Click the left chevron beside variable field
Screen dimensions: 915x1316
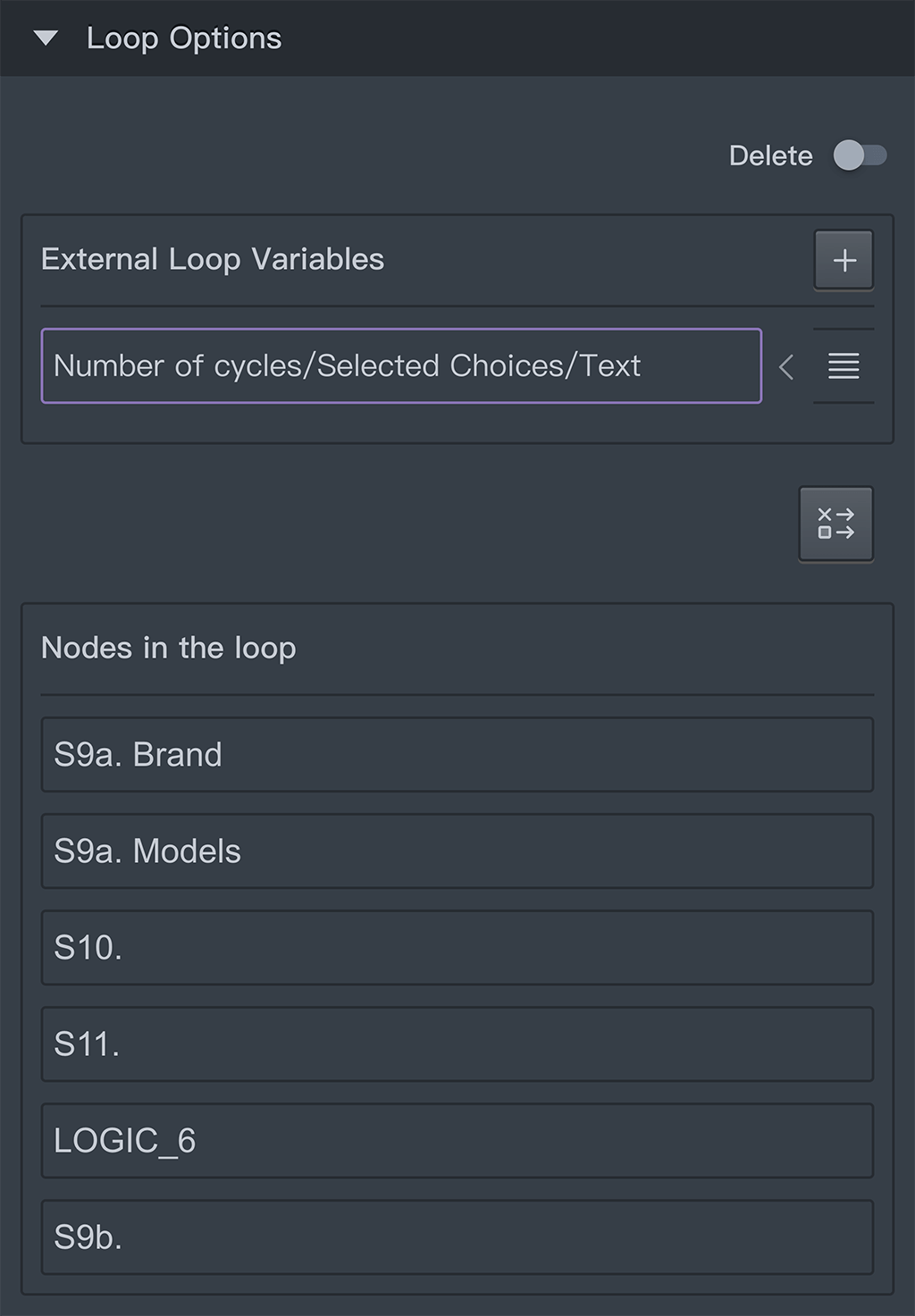[786, 366]
